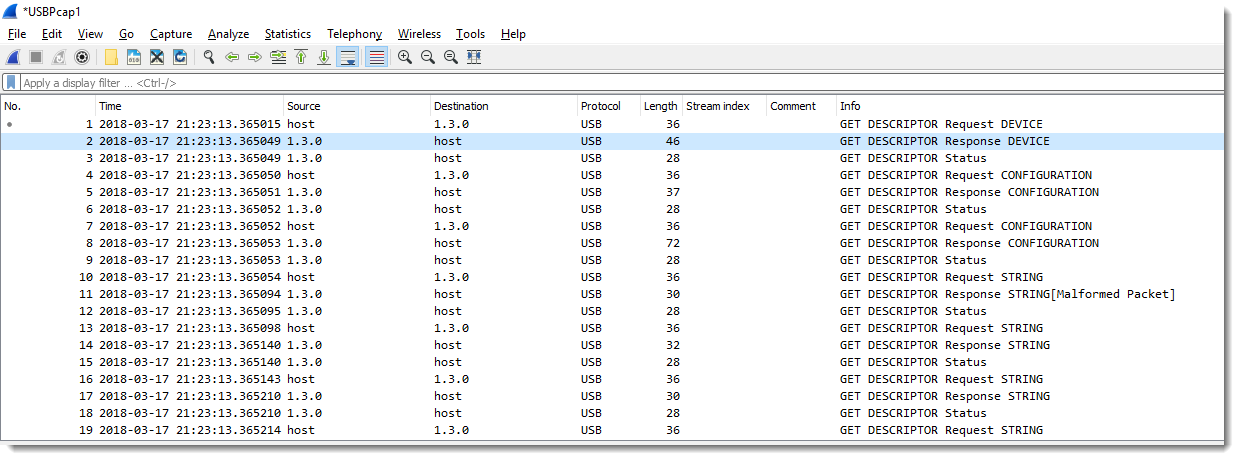The height and width of the screenshot is (460, 1239).
Task: Open a capture file via the folder icon
Action: (x=111, y=57)
